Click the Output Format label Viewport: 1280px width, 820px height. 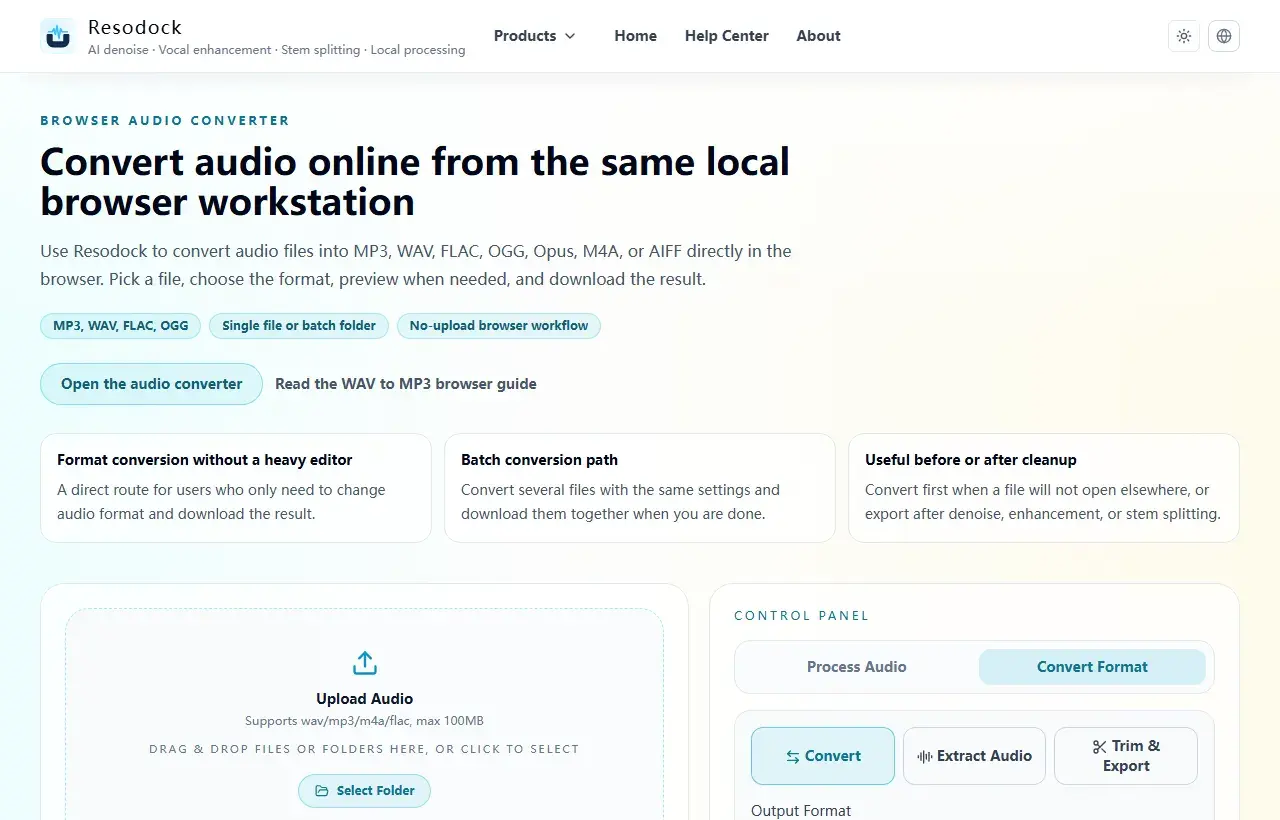[x=801, y=811]
